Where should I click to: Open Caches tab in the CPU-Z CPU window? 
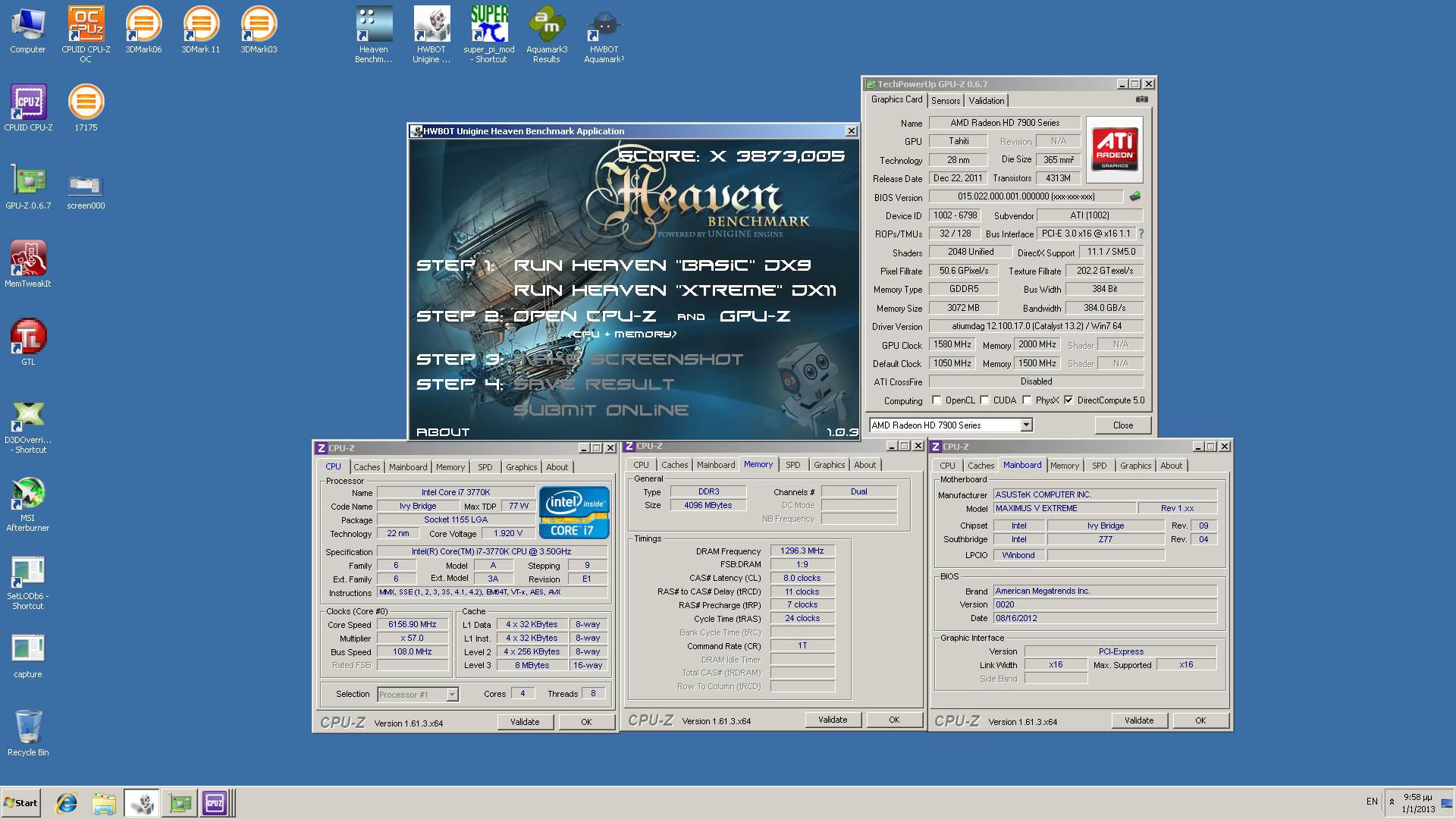coord(367,467)
